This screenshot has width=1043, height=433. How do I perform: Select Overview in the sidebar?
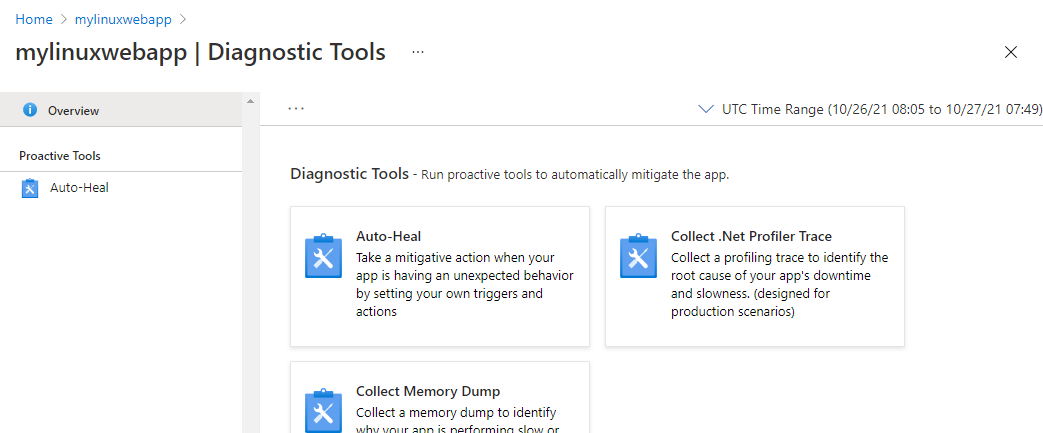121,110
